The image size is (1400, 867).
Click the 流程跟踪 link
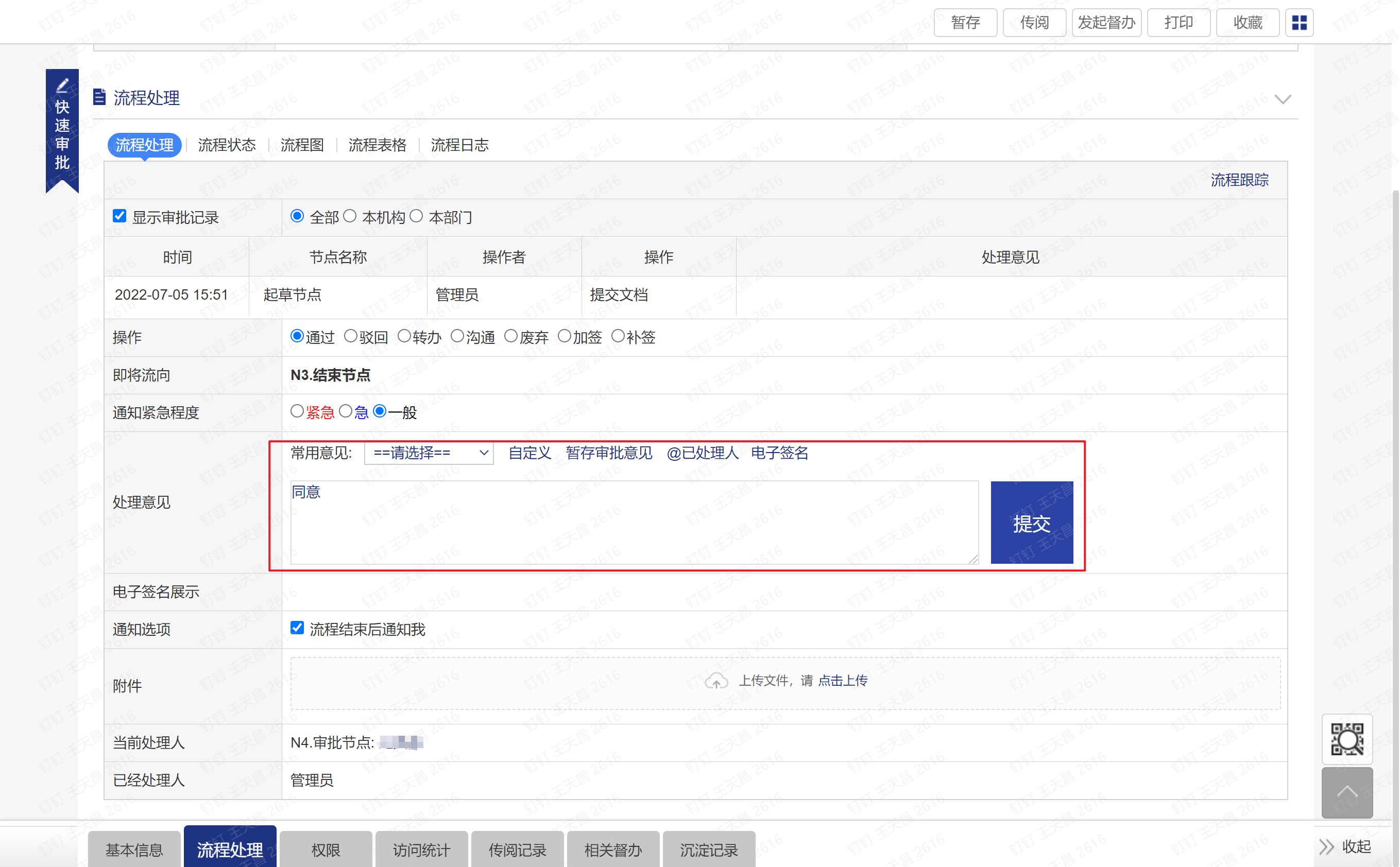[x=1239, y=180]
